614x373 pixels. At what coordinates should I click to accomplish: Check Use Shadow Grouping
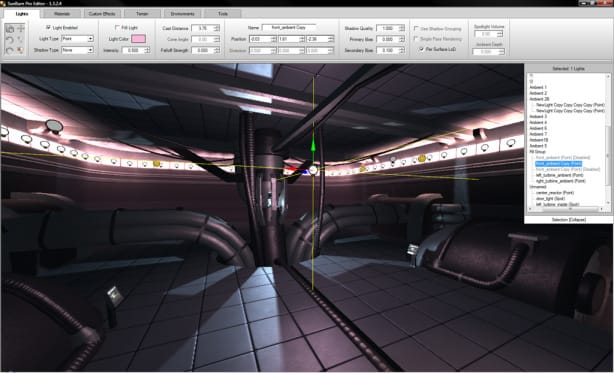[416, 28]
